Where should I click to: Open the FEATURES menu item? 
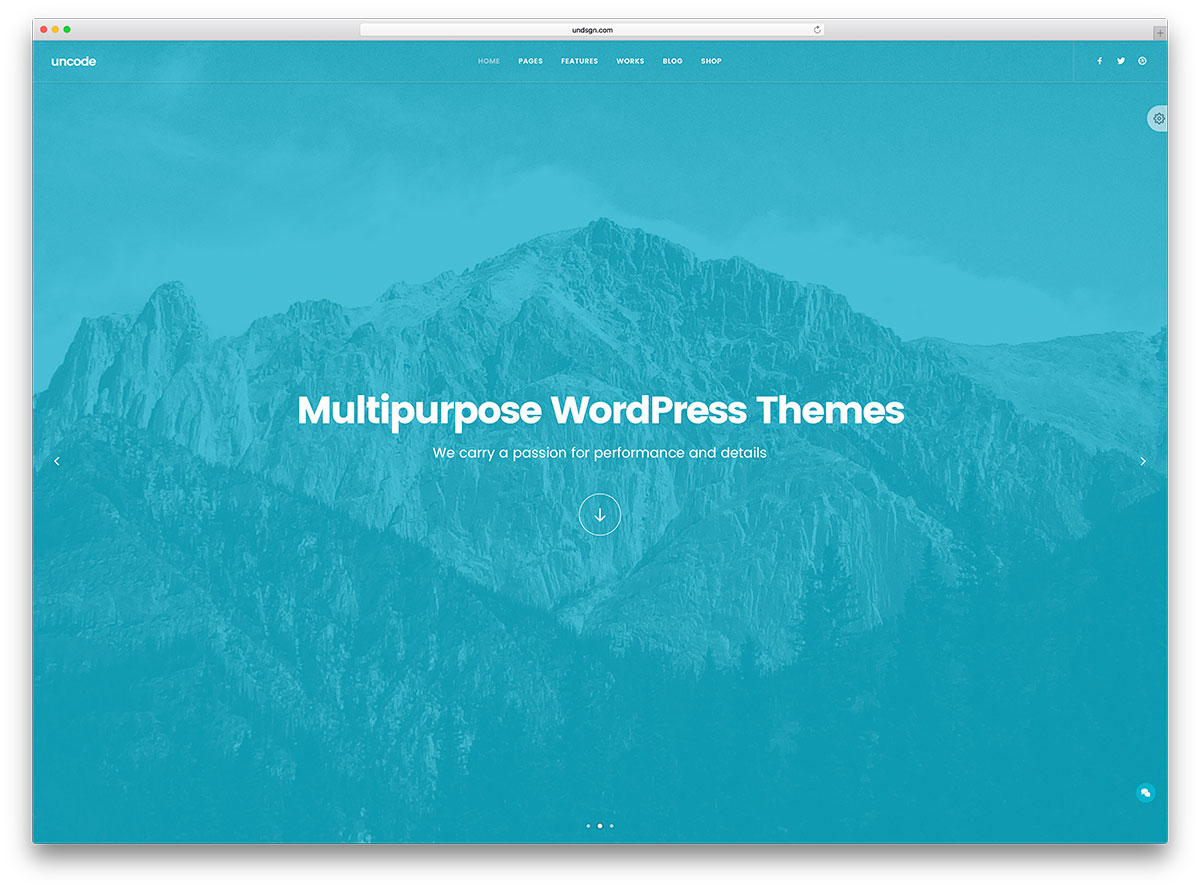tap(579, 61)
